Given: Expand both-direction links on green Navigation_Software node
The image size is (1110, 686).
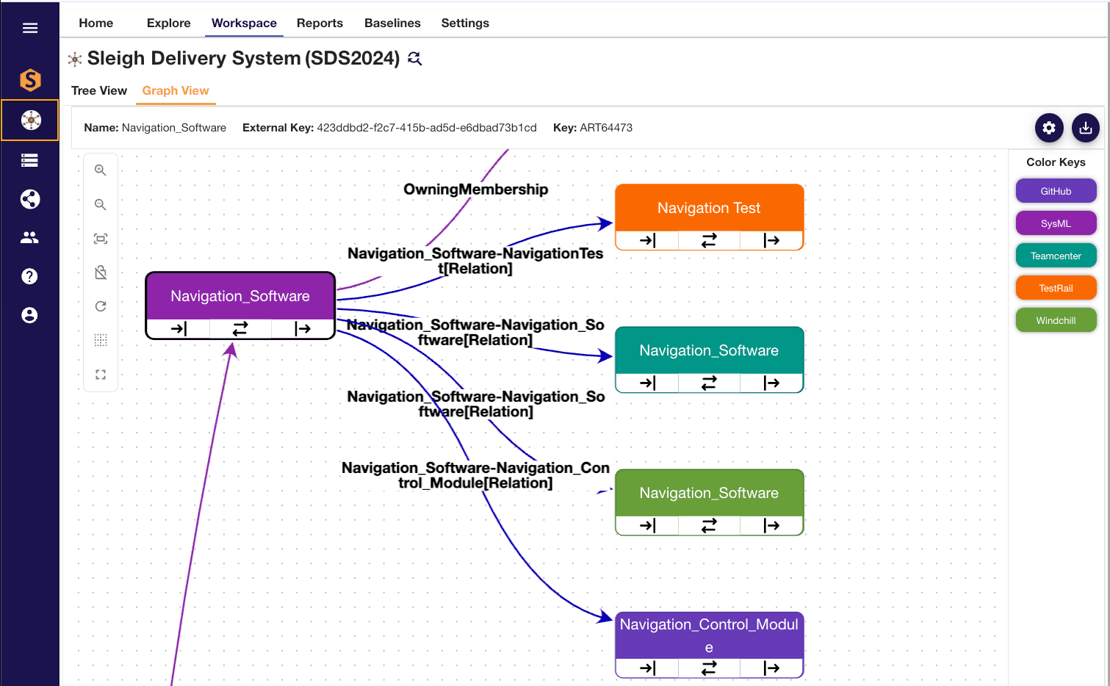Looking at the screenshot, I should click(x=709, y=525).
